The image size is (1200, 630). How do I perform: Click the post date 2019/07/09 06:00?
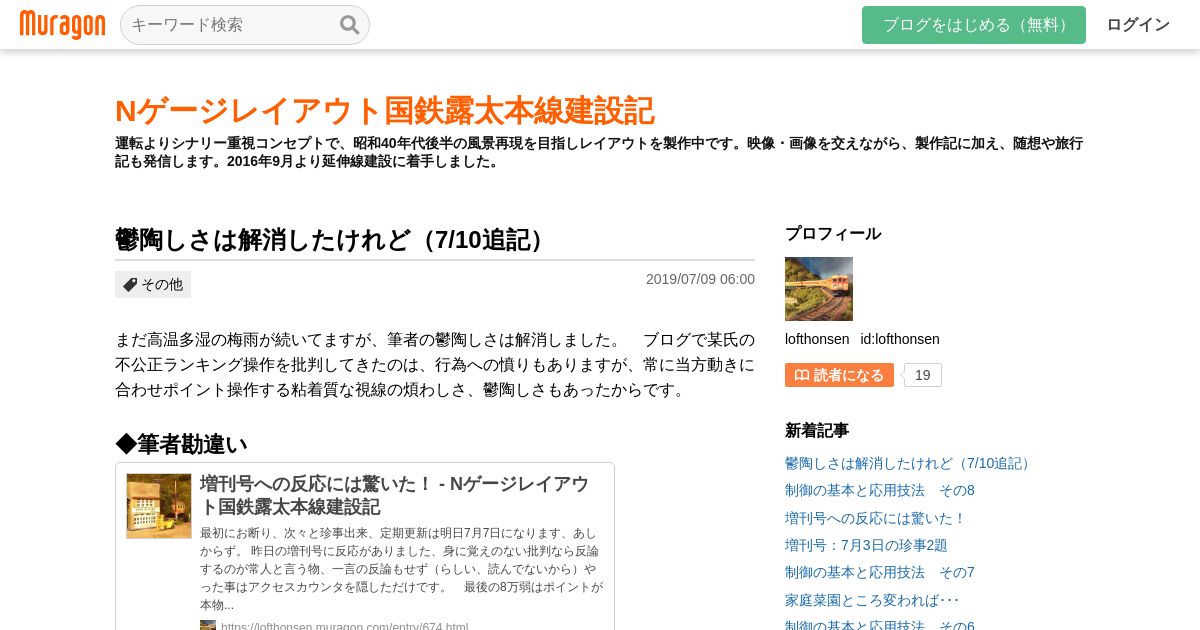pyautogui.click(x=700, y=279)
